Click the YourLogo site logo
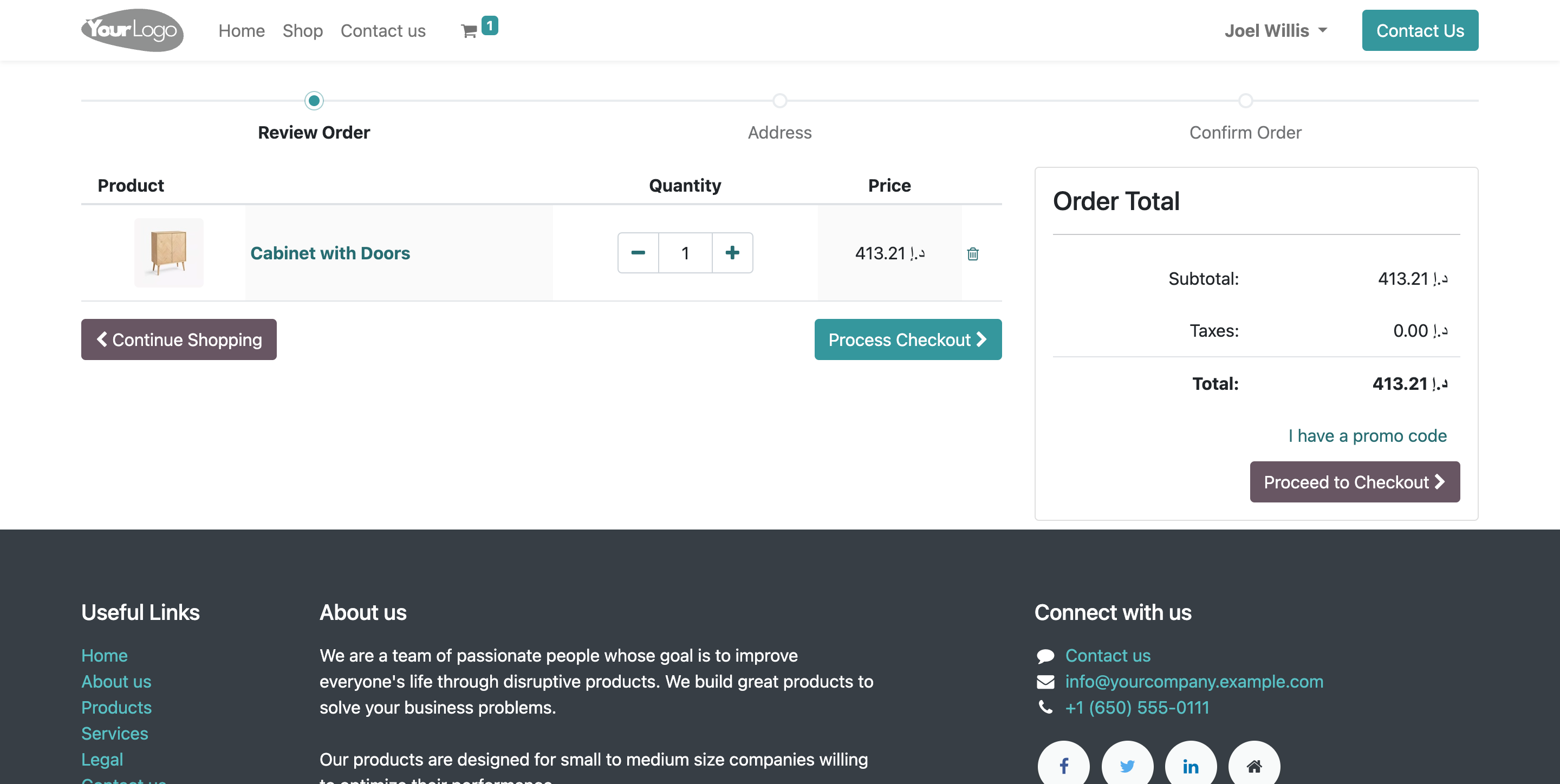The image size is (1560, 784). tap(132, 30)
